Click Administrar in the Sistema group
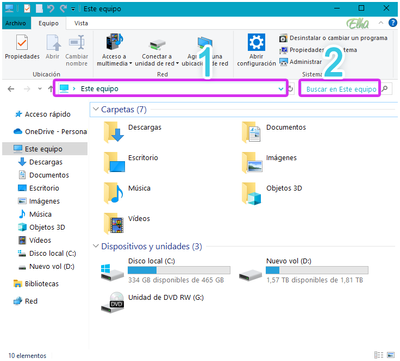Viewport: 400px width, 361px height. [x=301, y=62]
